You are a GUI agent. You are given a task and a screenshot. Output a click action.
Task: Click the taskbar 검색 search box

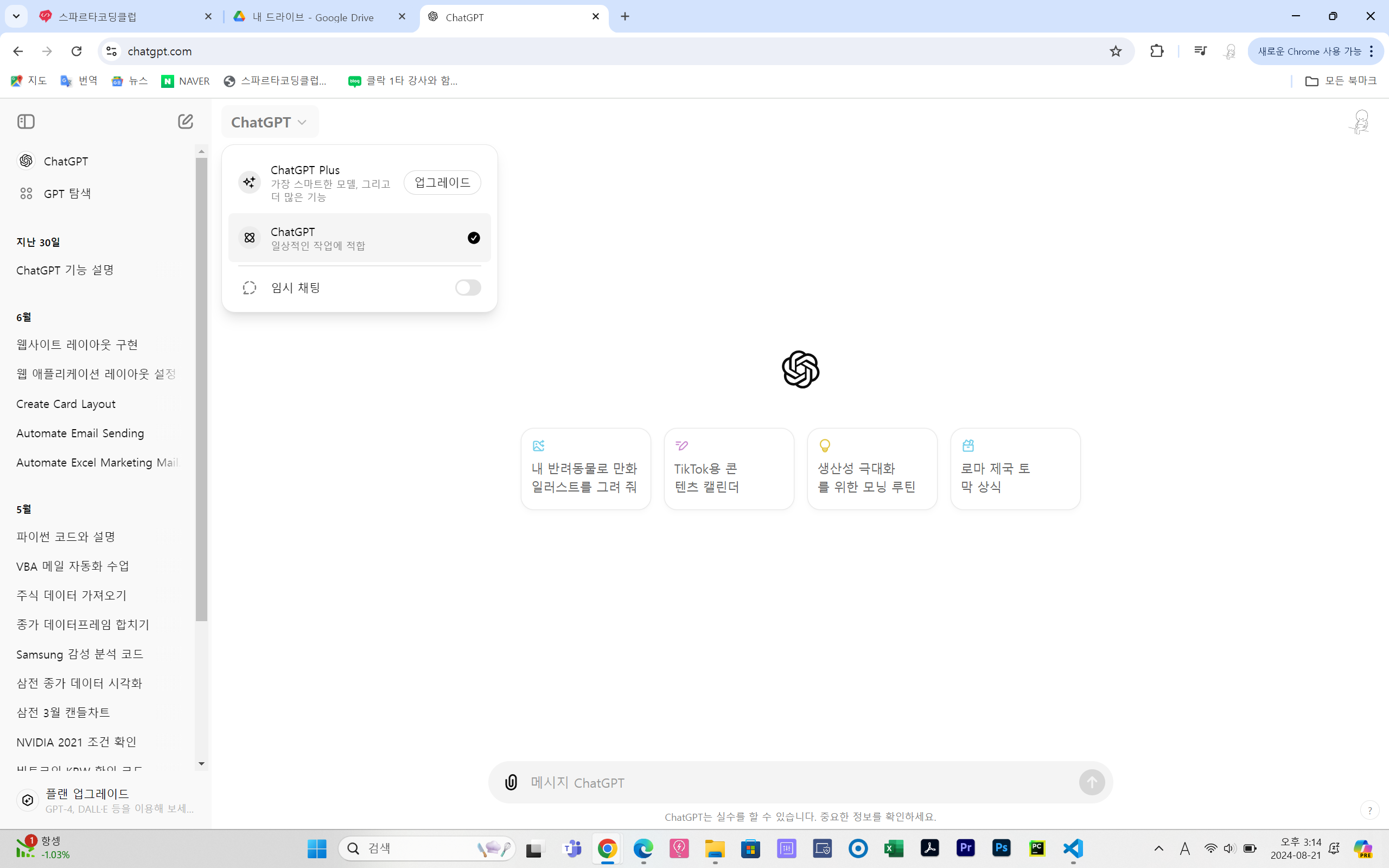427,848
